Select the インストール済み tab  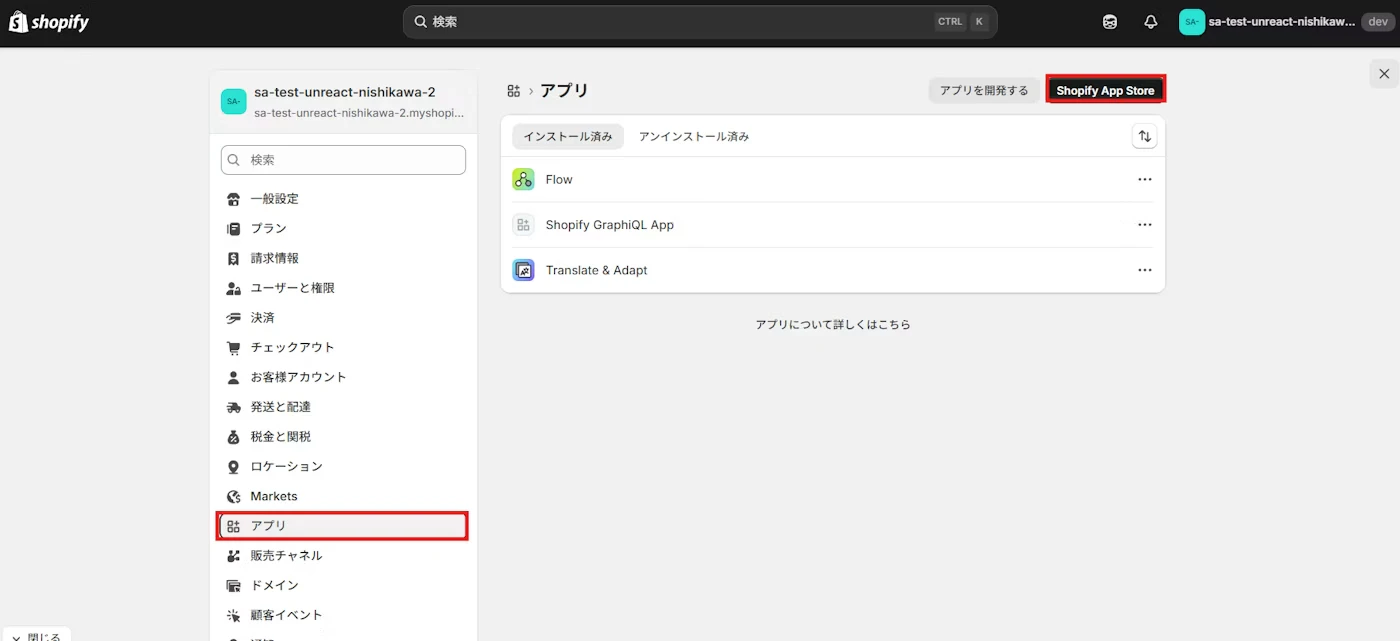(x=568, y=136)
